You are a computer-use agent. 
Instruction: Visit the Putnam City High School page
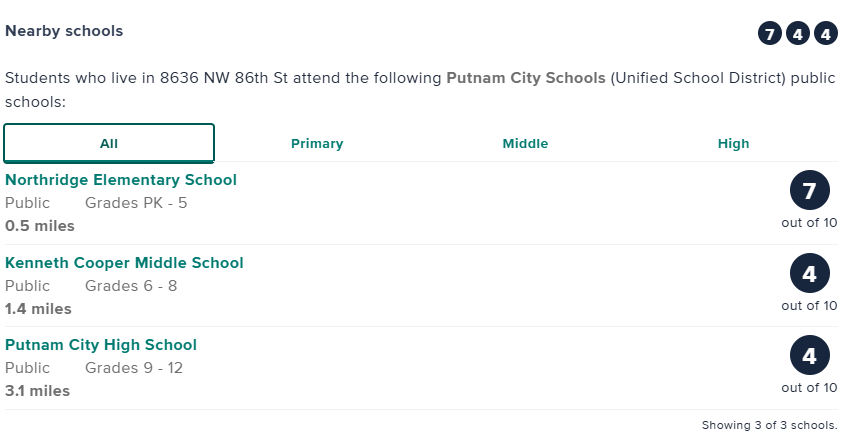click(101, 345)
